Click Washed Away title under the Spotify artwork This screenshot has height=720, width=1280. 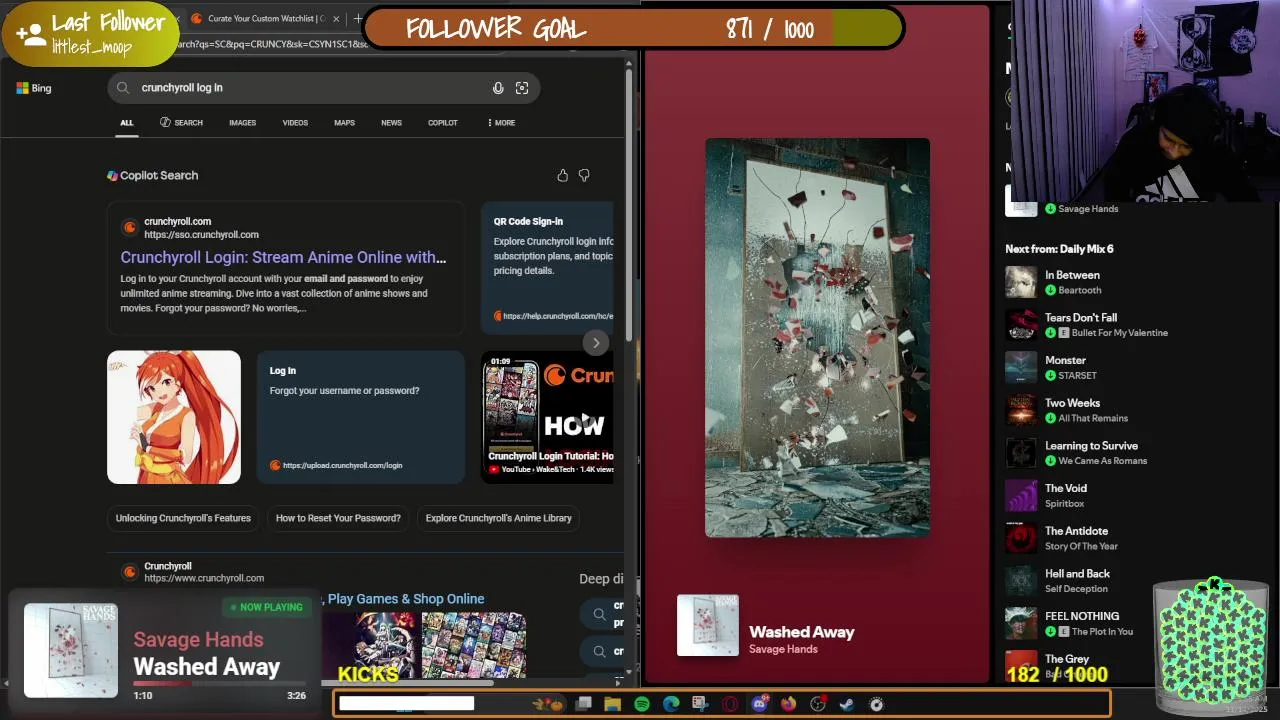click(802, 632)
